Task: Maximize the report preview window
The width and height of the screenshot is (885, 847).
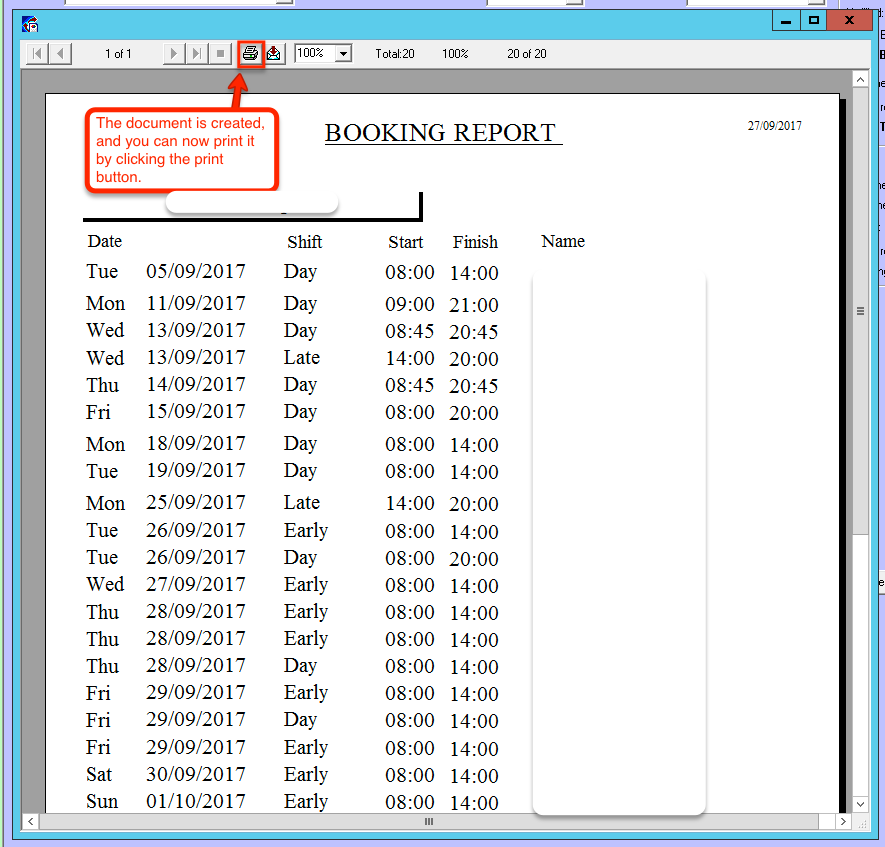Action: pyautogui.click(x=815, y=20)
